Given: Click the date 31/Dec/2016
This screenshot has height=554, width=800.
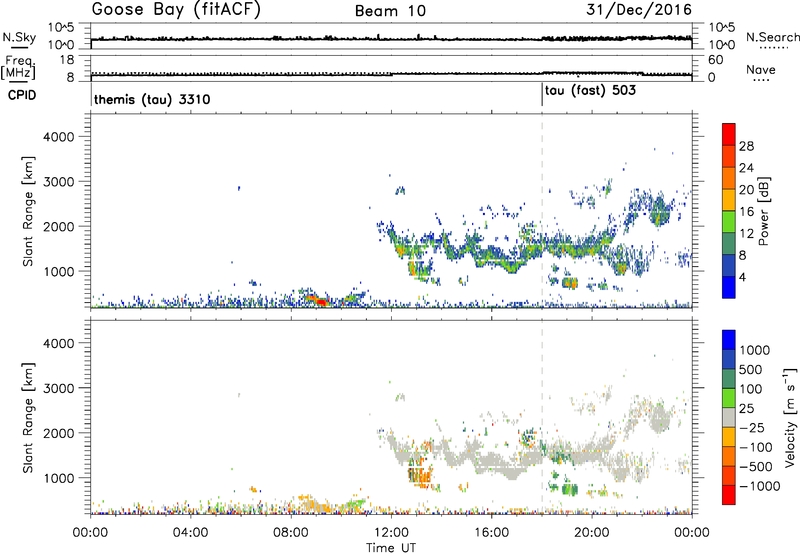Looking at the screenshot, I should pos(639,10).
